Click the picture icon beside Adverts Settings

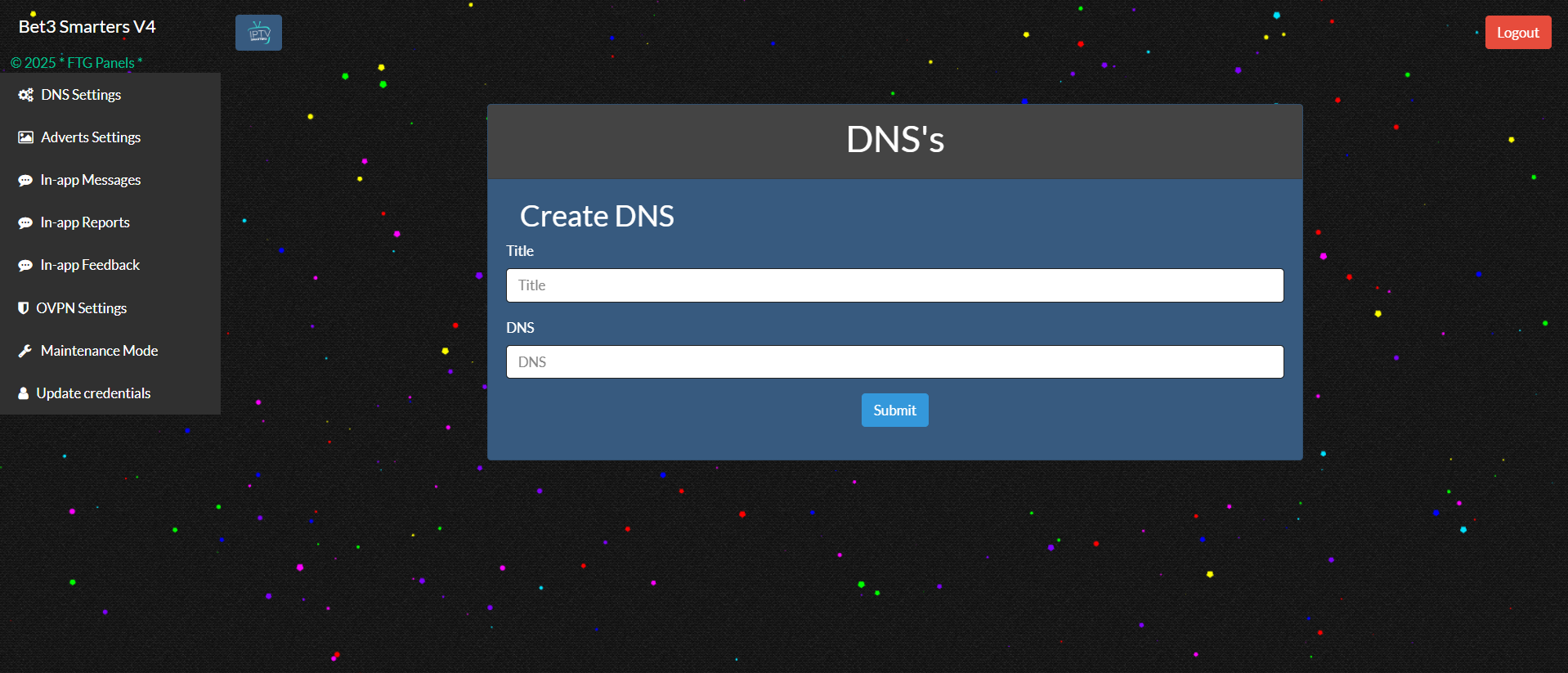point(25,137)
